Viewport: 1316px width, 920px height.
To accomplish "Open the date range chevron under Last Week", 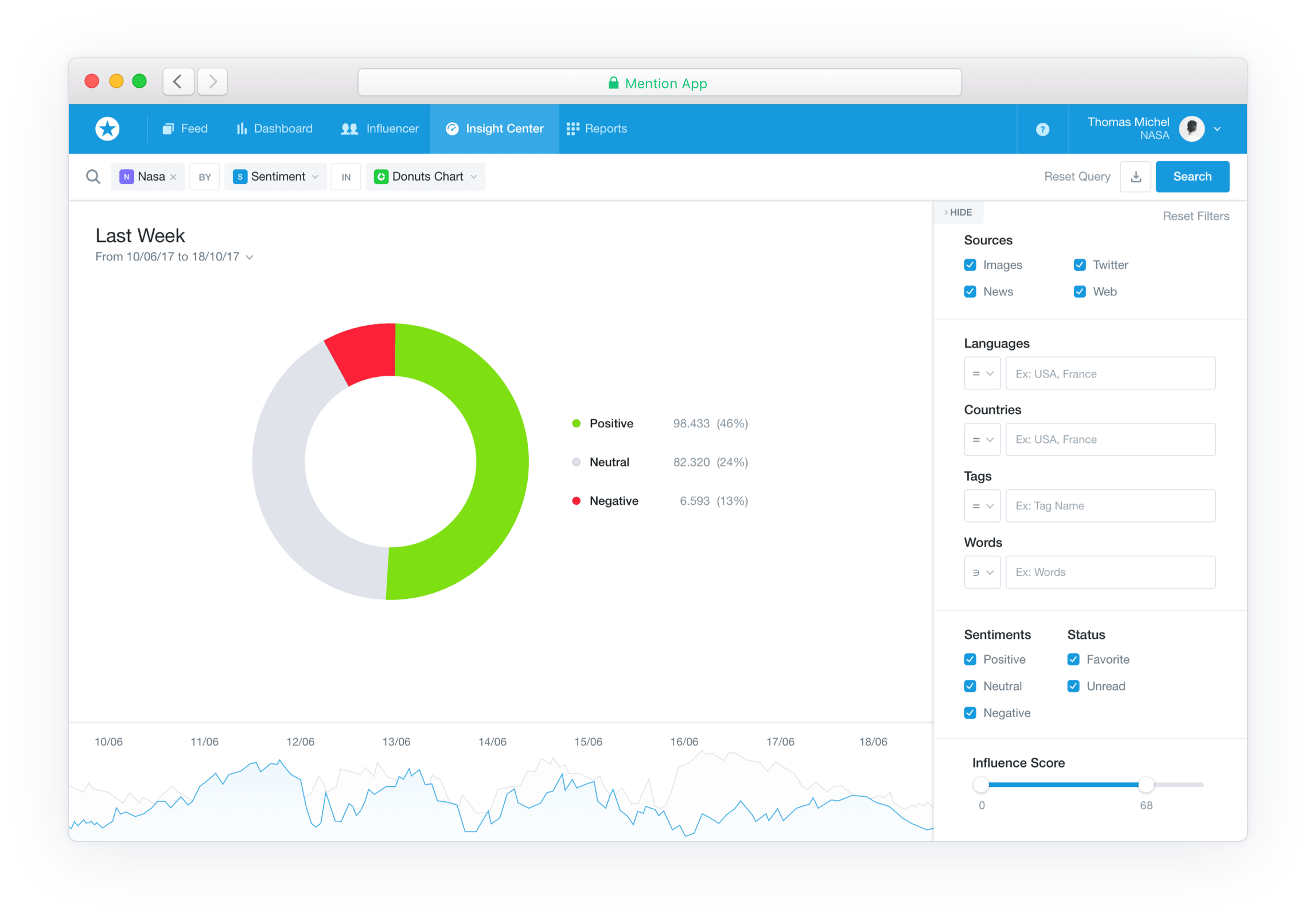I will [x=250, y=257].
